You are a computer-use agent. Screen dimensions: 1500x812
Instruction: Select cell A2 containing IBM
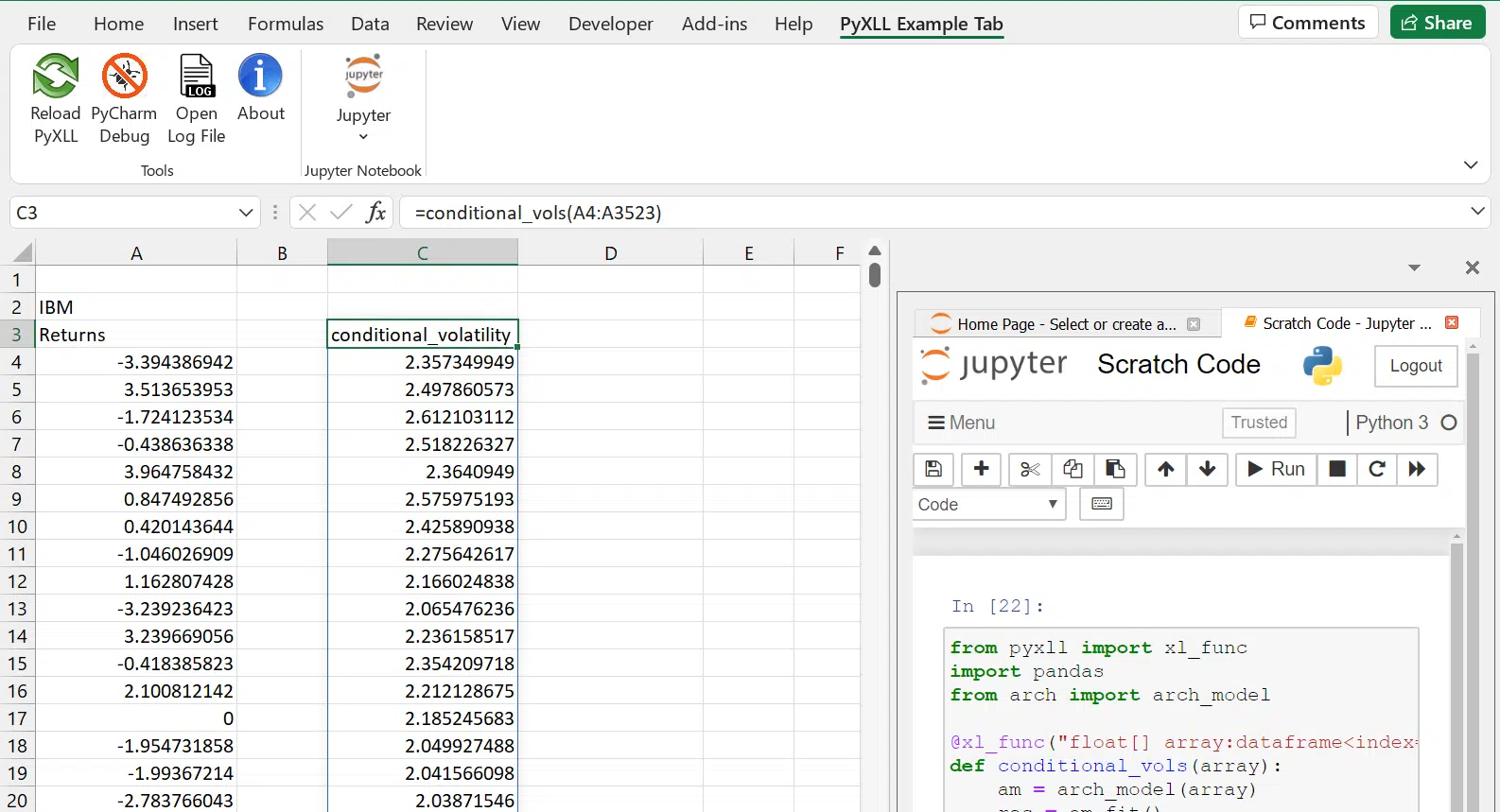coord(136,307)
